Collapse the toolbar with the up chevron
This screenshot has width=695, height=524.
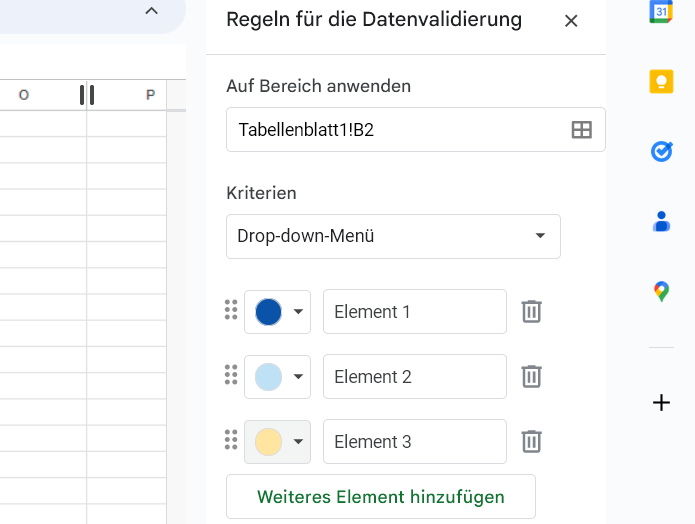tap(152, 11)
